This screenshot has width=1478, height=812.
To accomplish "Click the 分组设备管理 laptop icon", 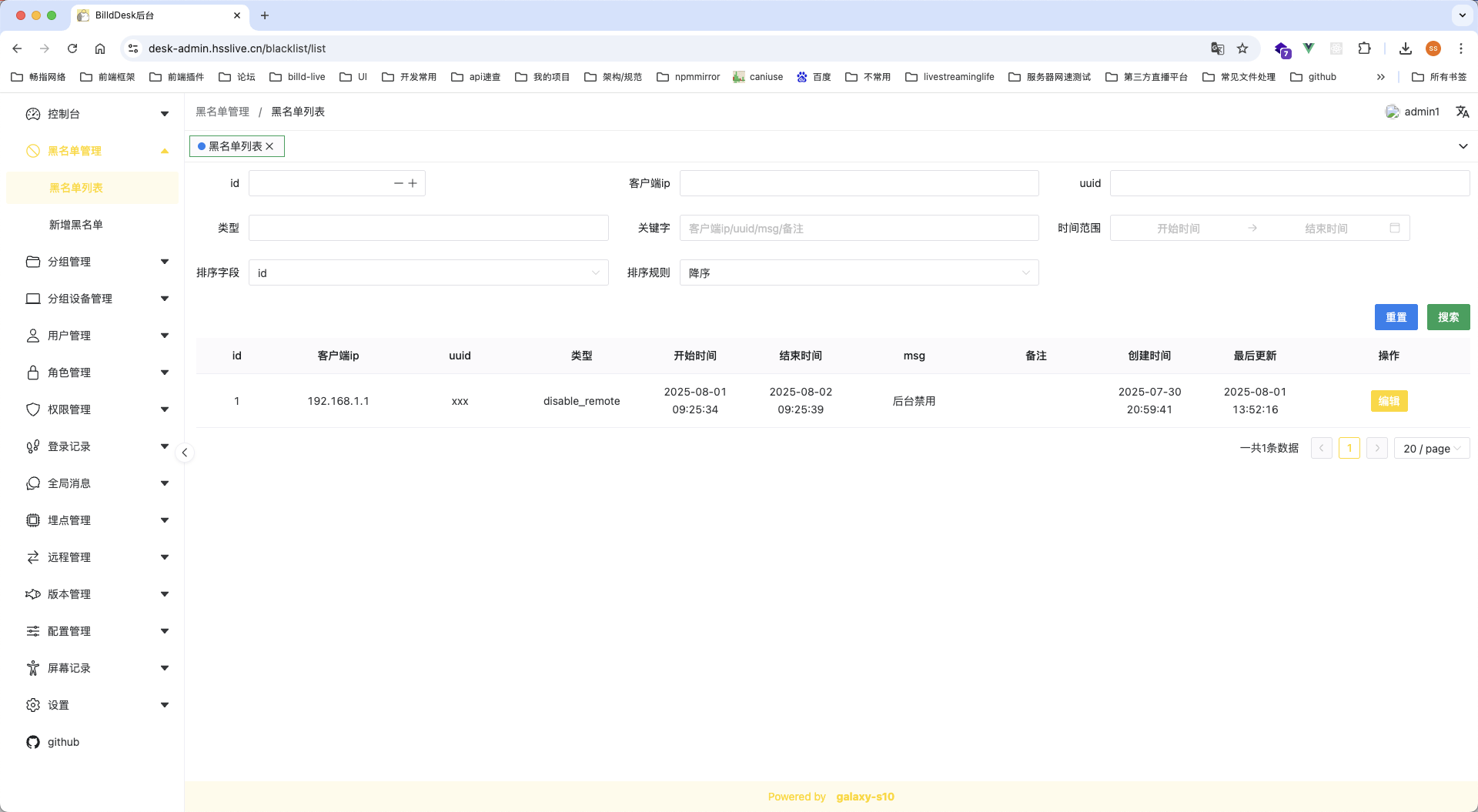I will [x=33, y=299].
